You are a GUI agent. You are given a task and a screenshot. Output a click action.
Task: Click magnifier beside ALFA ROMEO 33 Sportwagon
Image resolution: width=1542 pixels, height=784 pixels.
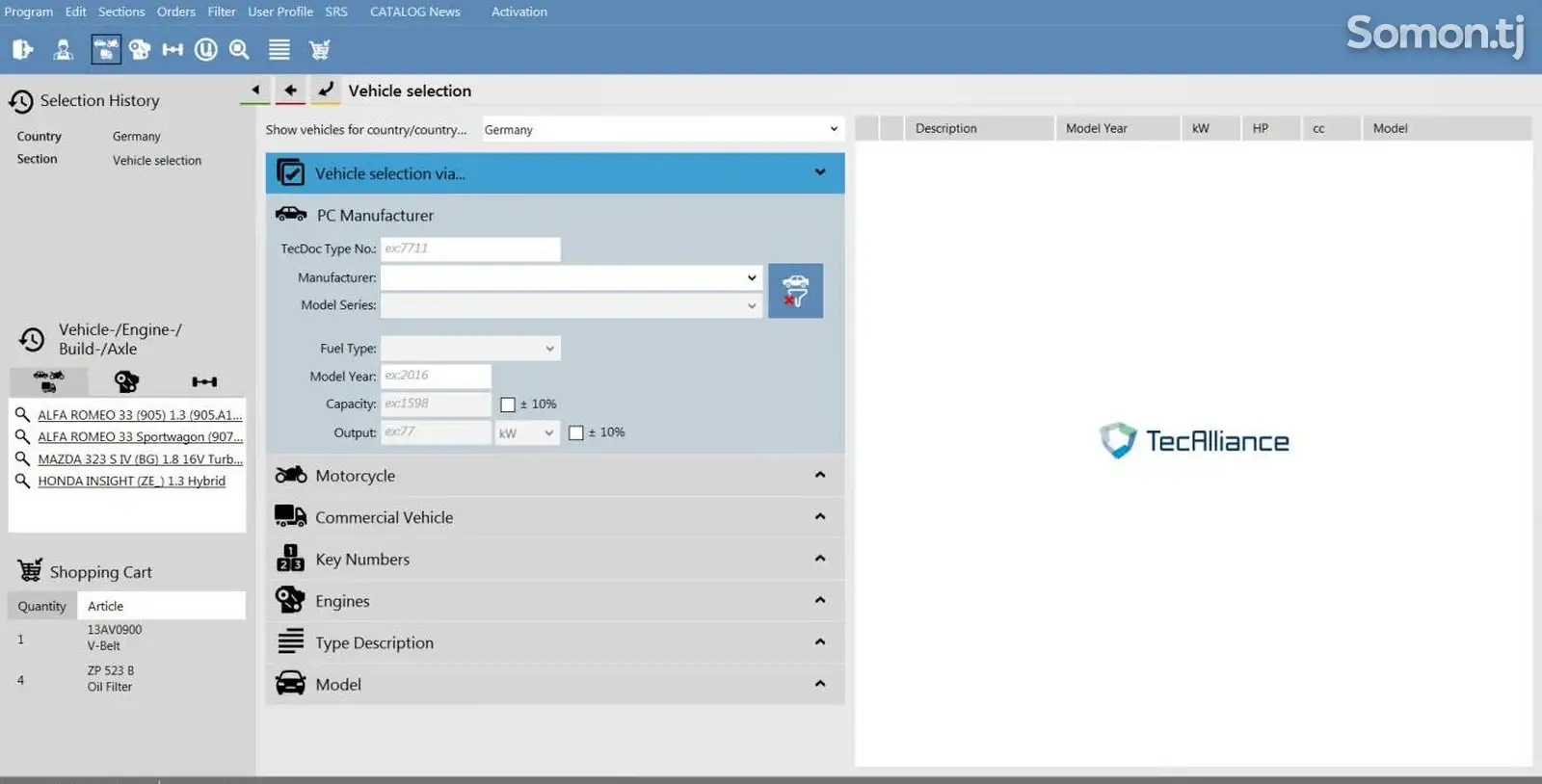pos(22,436)
